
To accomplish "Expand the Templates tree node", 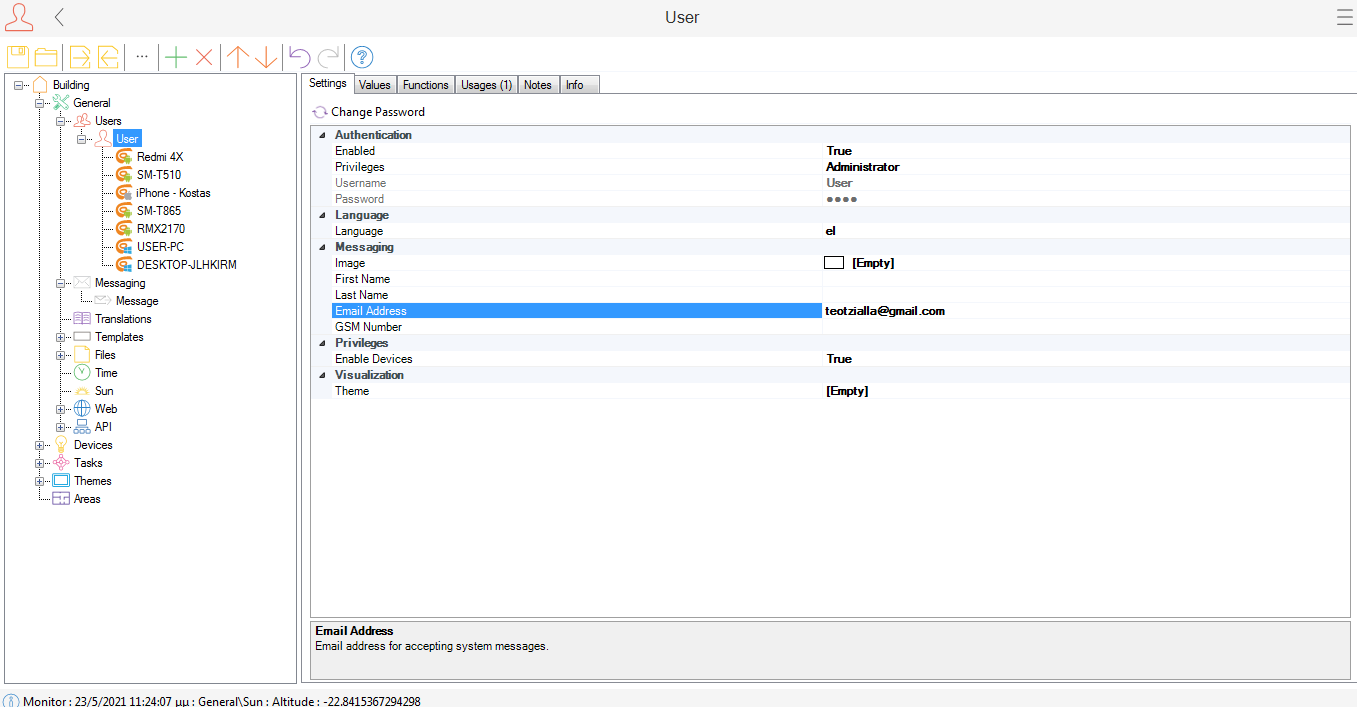I will tap(61, 337).
